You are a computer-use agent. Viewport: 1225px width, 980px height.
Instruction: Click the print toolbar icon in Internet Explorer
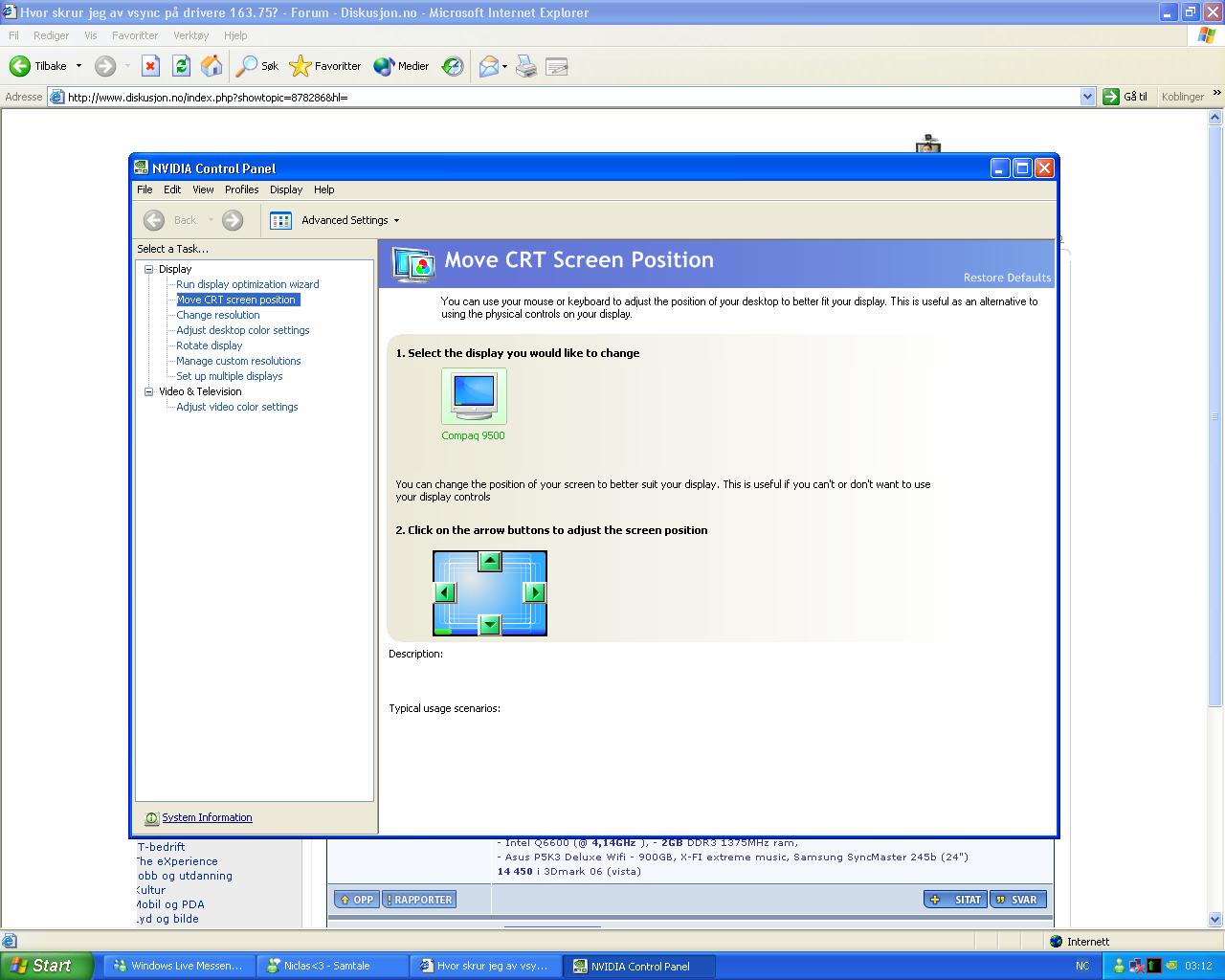[x=525, y=66]
